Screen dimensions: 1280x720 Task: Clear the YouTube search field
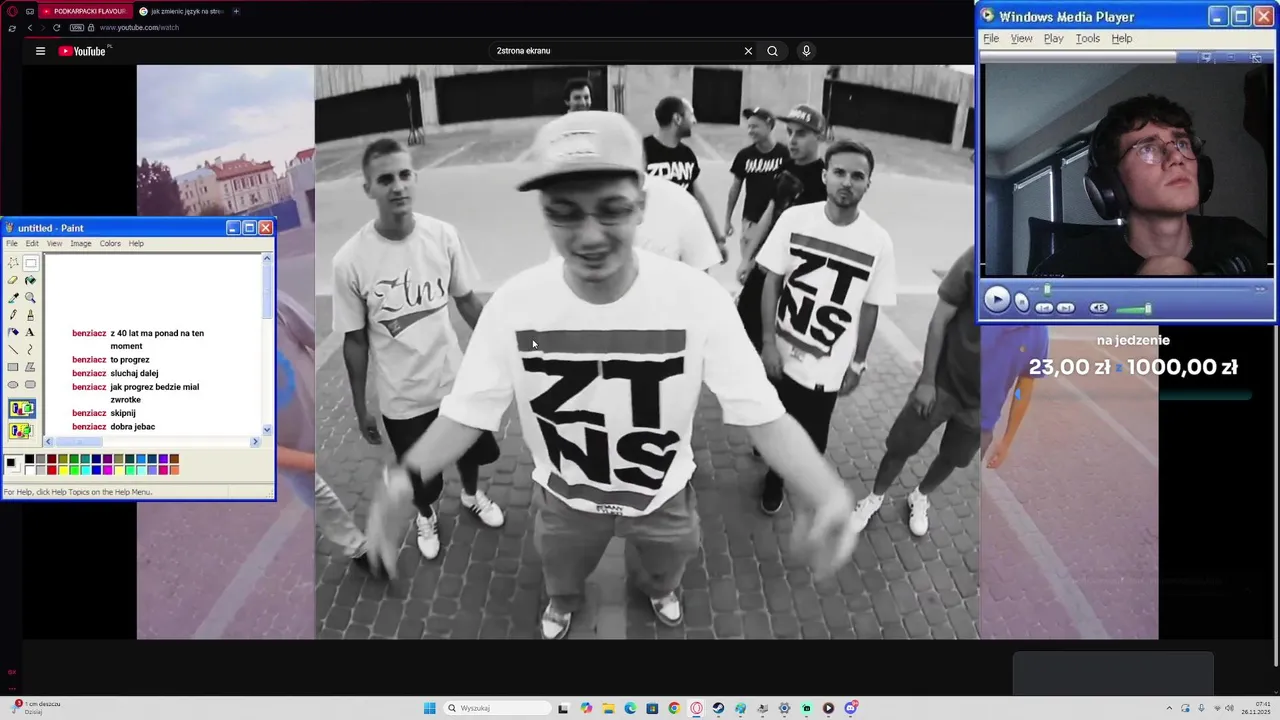point(748,51)
